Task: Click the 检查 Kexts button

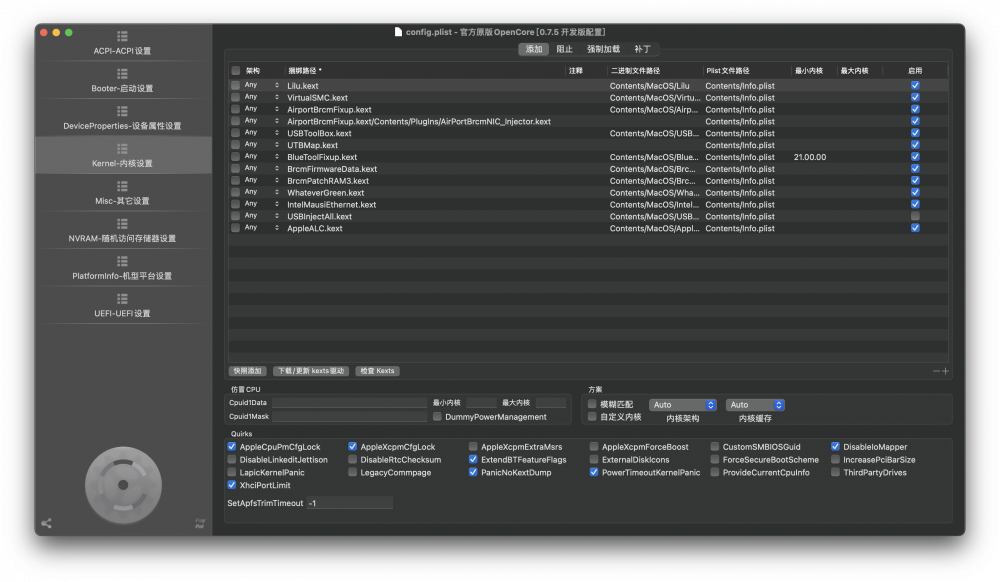Action: [x=378, y=371]
